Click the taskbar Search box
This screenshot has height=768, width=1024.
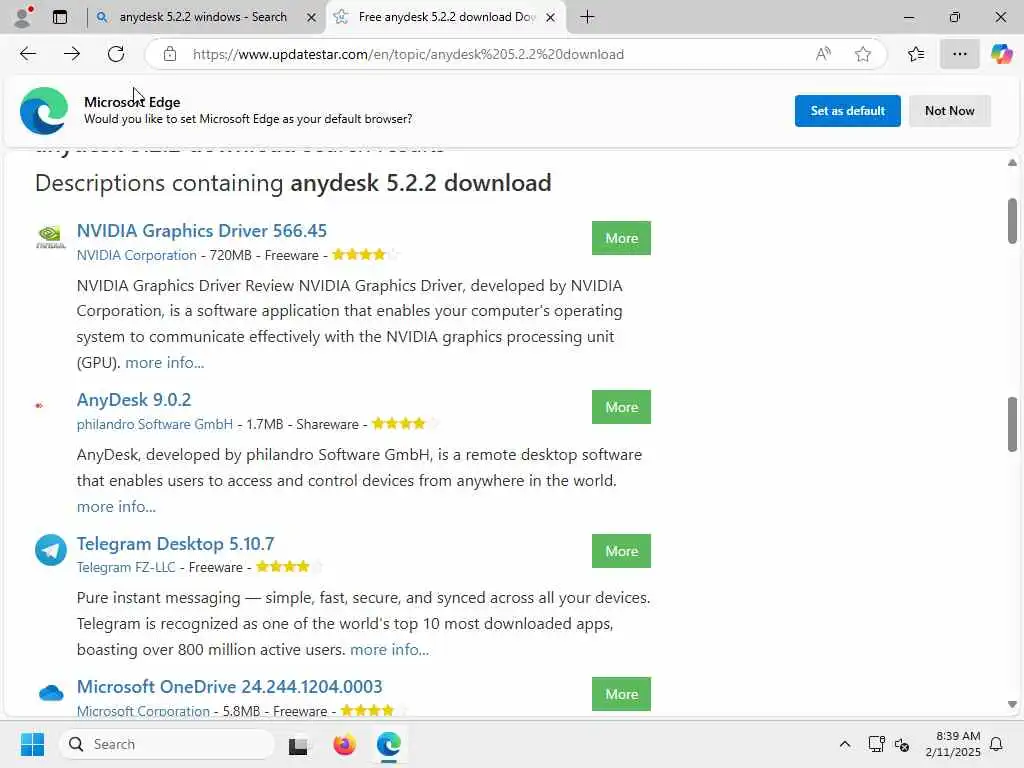coord(167,744)
